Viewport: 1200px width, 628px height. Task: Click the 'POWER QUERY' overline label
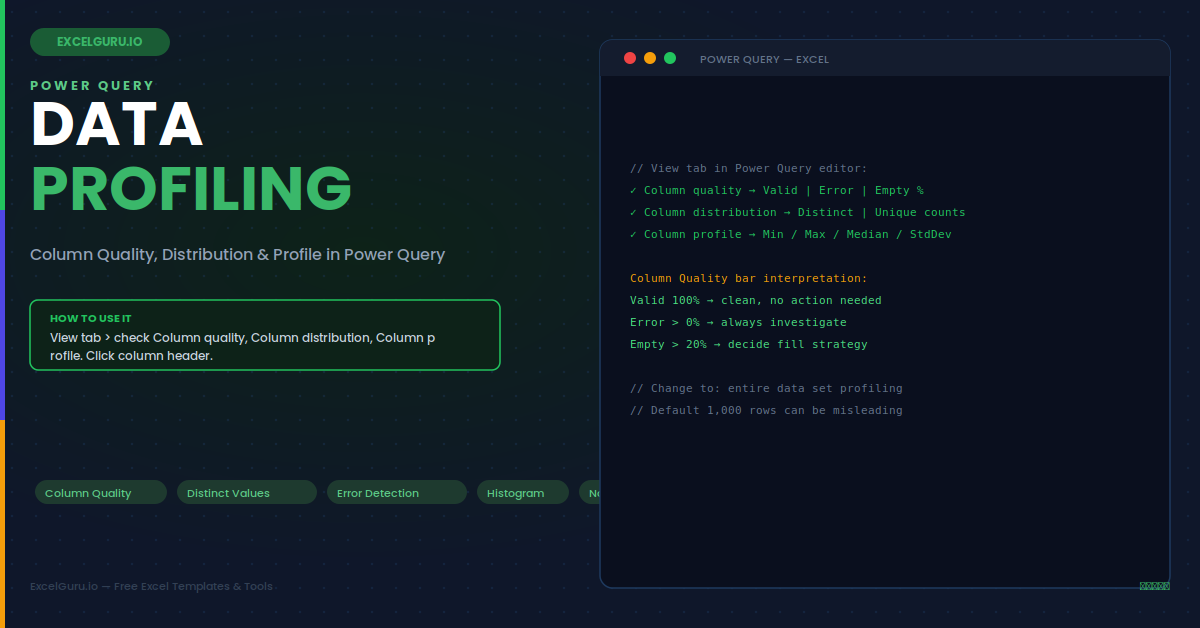pos(93,86)
